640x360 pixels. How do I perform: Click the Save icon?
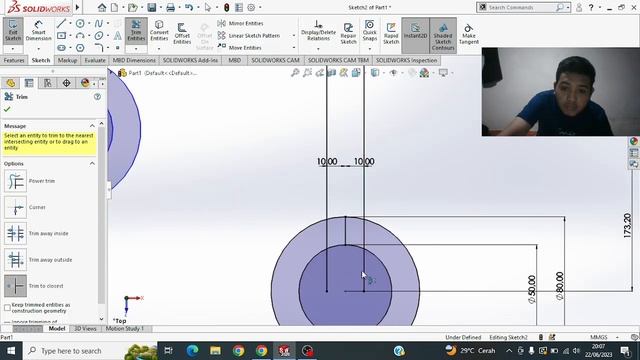(x=152, y=7)
